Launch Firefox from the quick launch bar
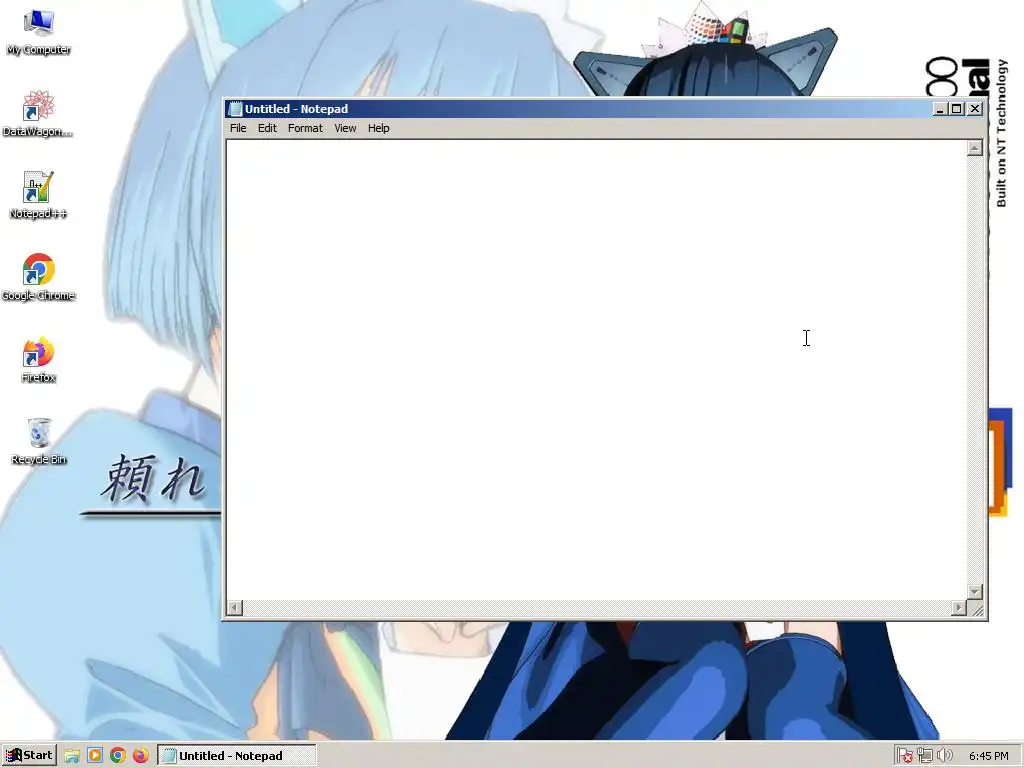Viewport: 1024px width, 768px height. point(140,756)
